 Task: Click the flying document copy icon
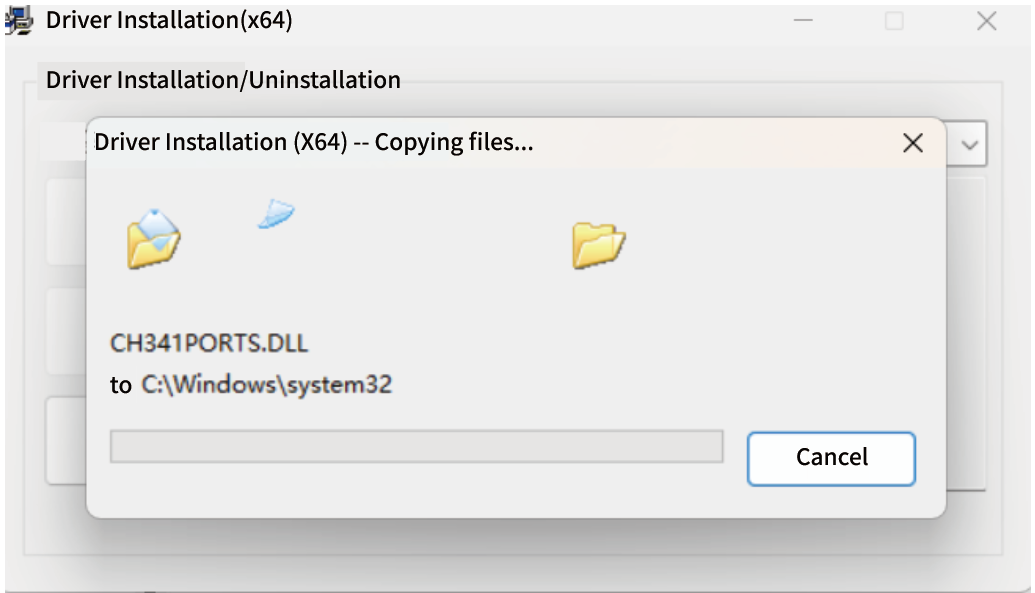coord(276,214)
